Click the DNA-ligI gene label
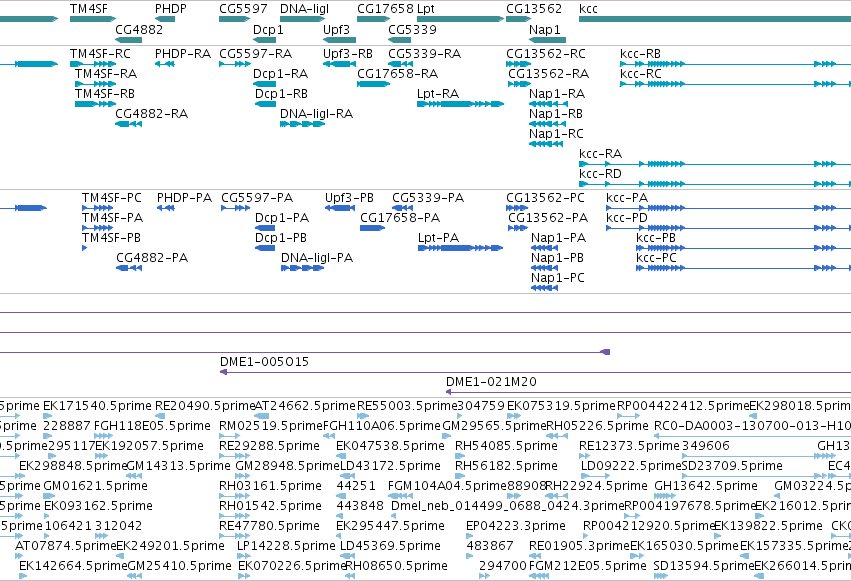This screenshot has width=851, height=581. pyautogui.click(x=304, y=9)
